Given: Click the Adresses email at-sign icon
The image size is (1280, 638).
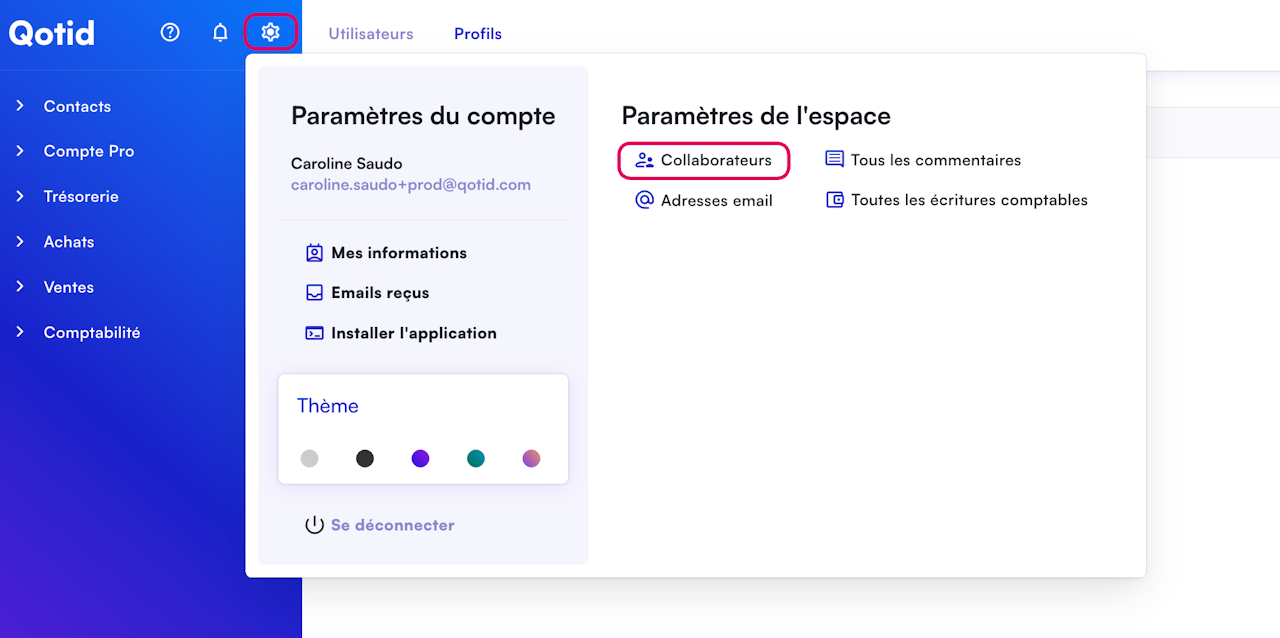Looking at the screenshot, I should (x=644, y=200).
